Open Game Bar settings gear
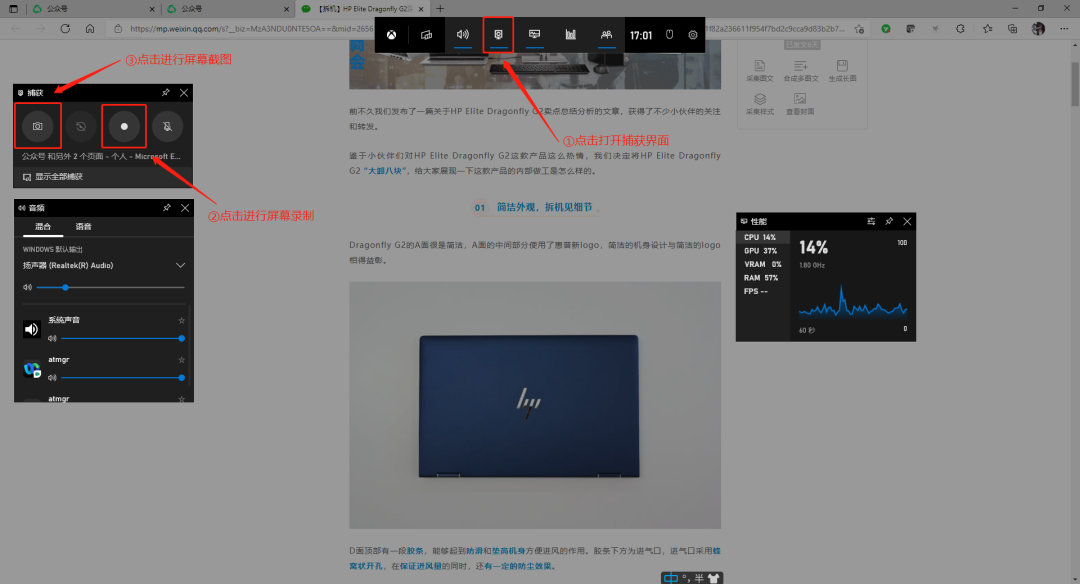 [x=693, y=34]
